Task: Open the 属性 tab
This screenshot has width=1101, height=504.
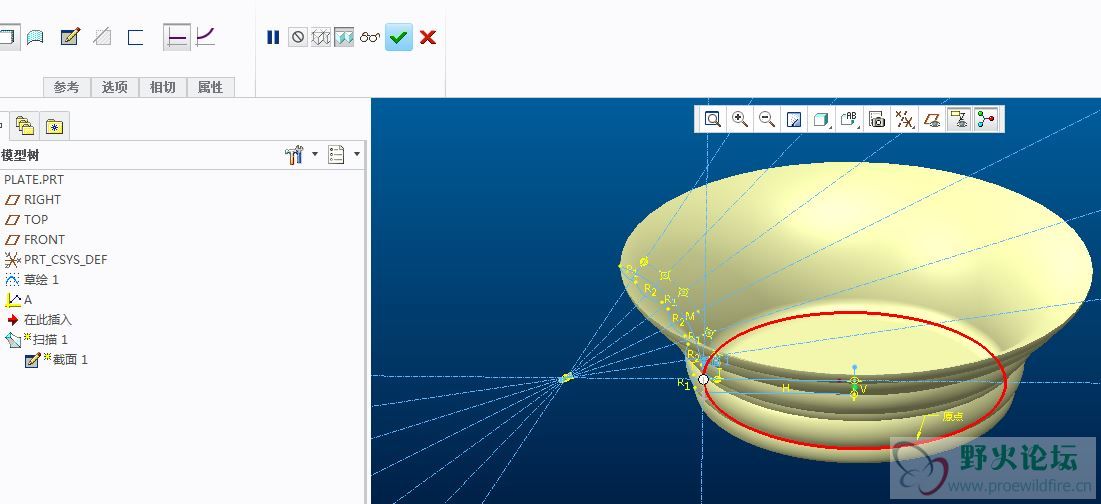Action: pyautogui.click(x=210, y=87)
